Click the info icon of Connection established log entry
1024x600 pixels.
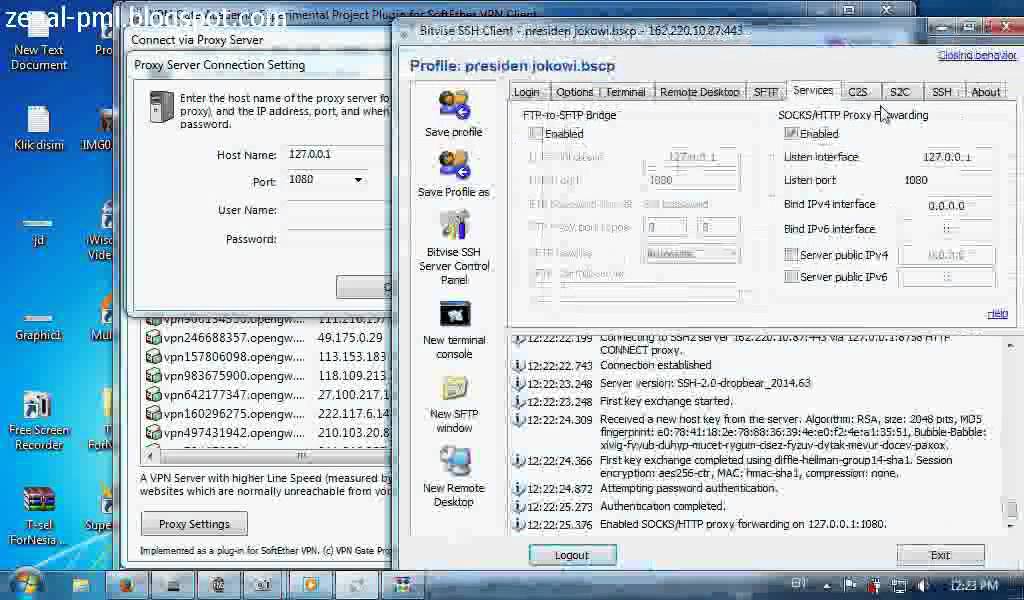519,366
